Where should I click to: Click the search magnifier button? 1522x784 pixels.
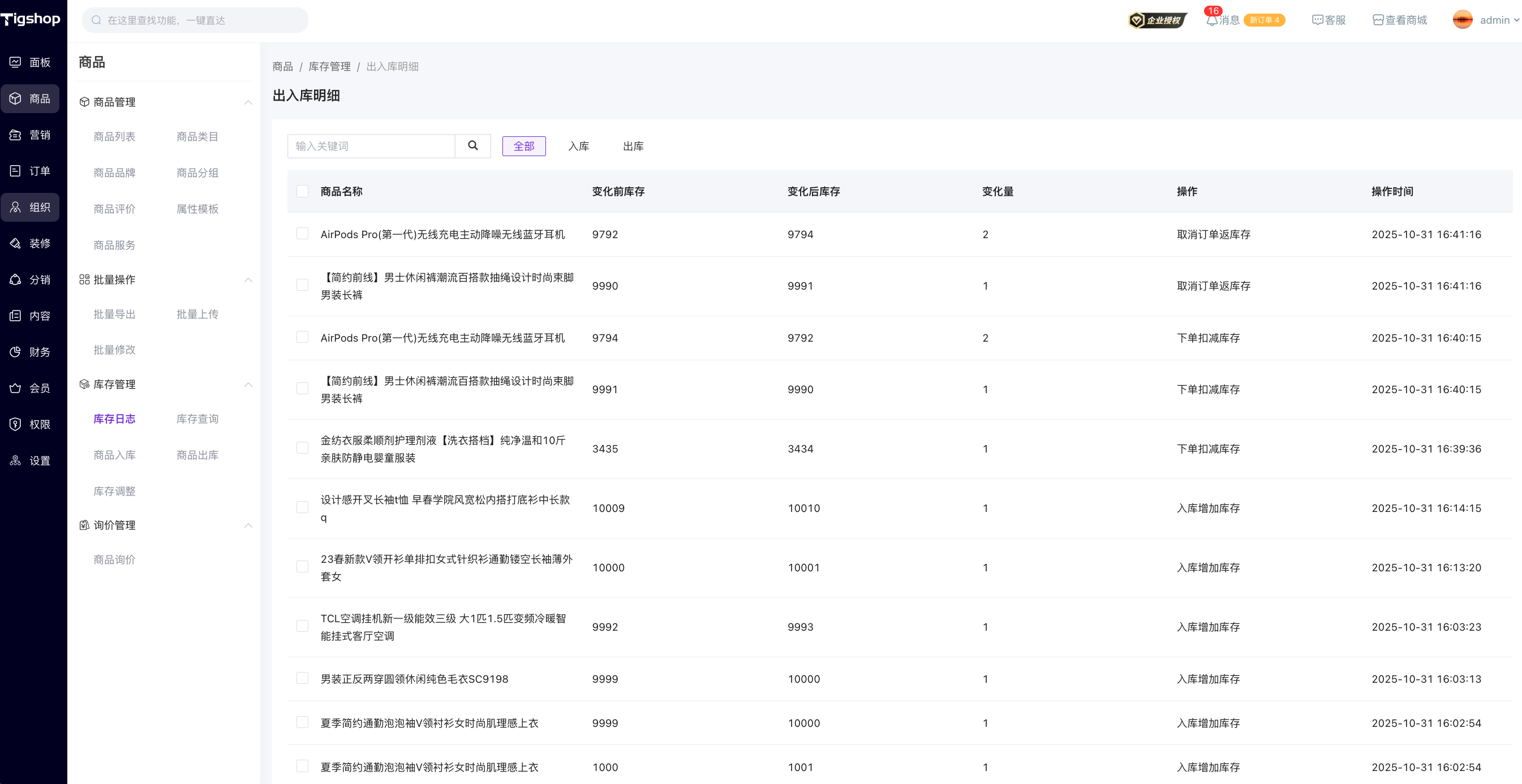(472, 146)
